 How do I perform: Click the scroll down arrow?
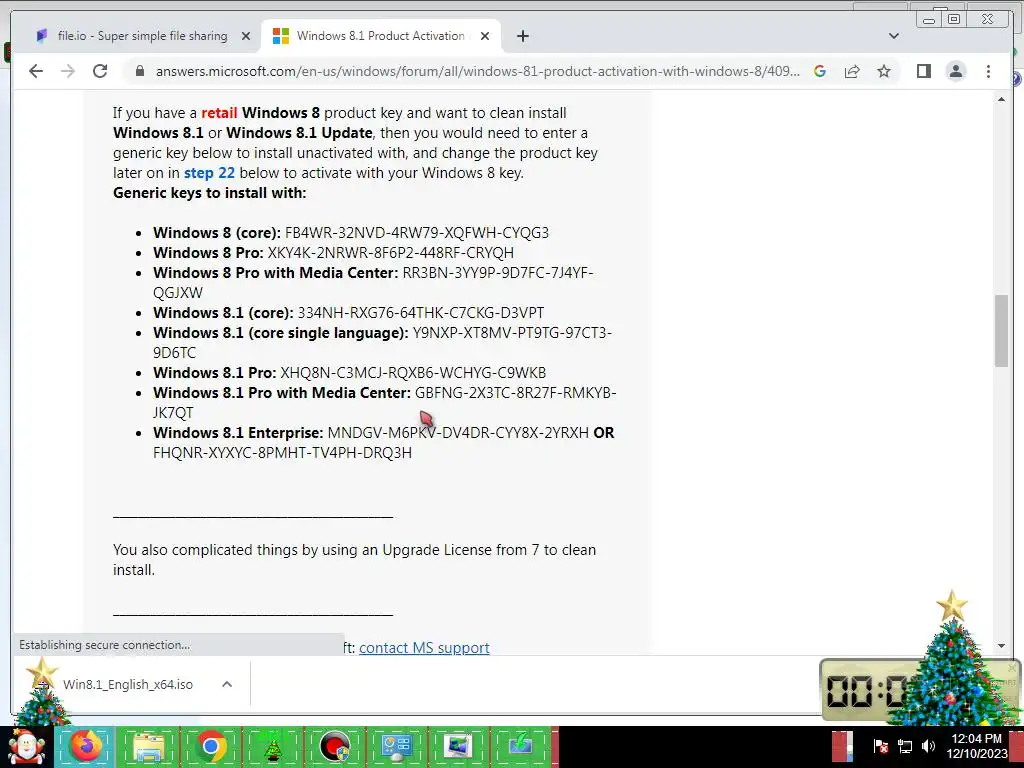pyautogui.click(x=1001, y=646)
